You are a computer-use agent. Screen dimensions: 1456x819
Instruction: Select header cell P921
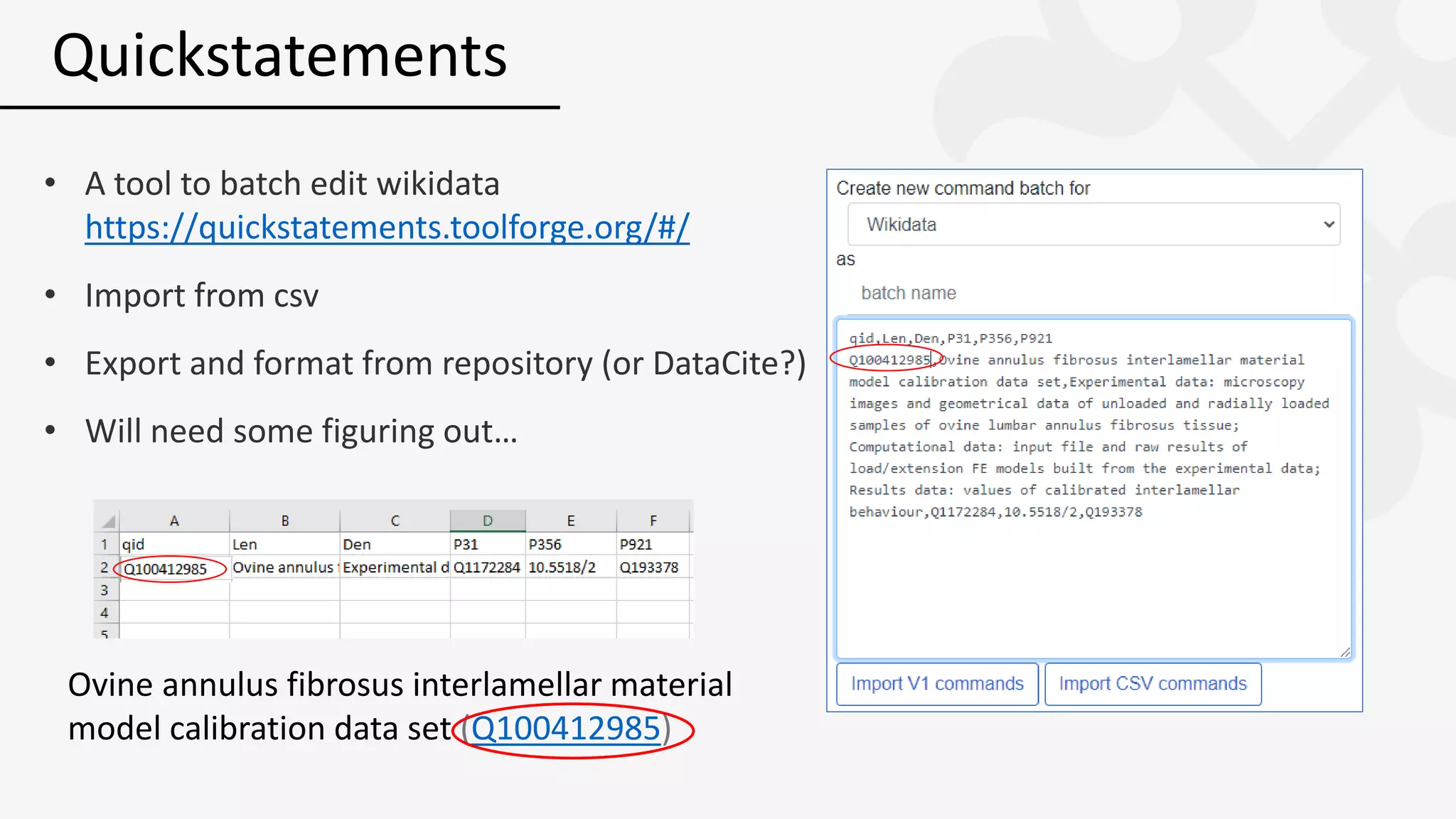click(653, 545)
